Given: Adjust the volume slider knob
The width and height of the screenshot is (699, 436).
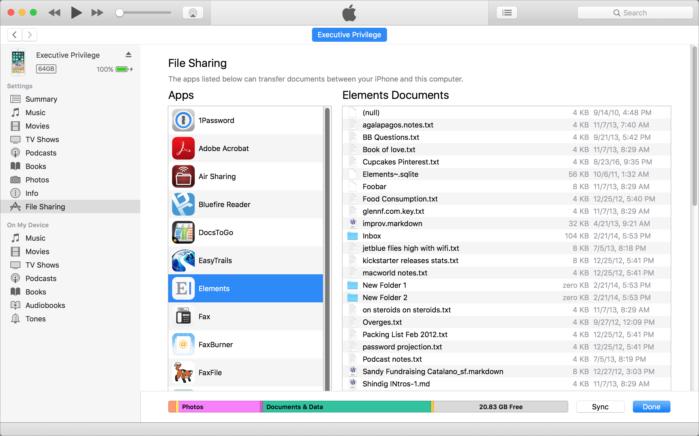Looking at the screenshot, I should pos(119,12).
